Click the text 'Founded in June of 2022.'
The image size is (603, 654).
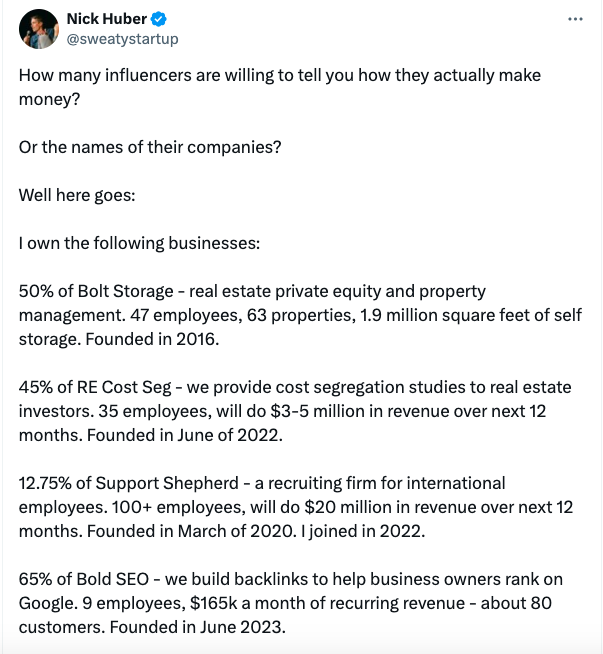184,435
